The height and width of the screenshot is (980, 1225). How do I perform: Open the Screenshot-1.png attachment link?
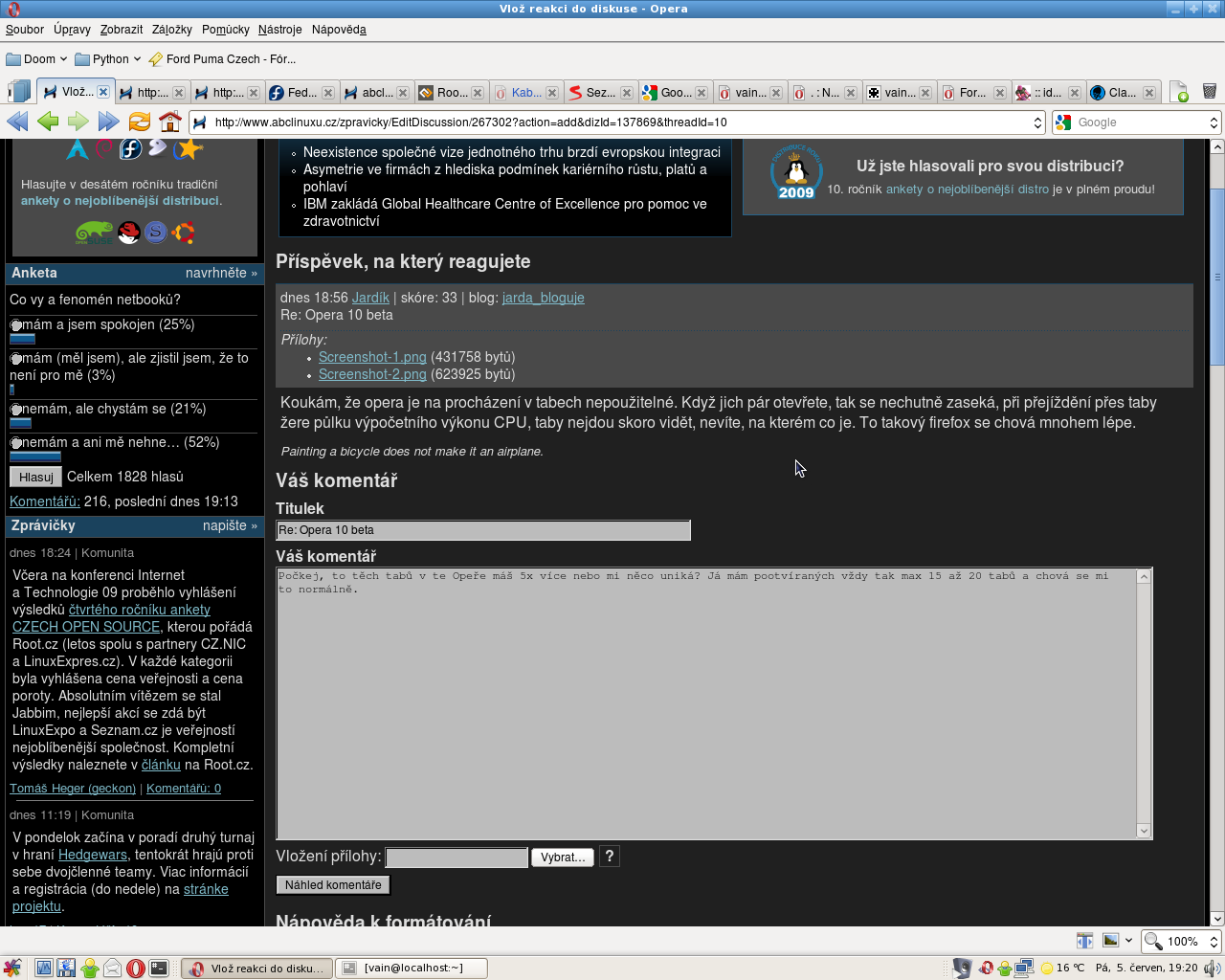[372, 357]
